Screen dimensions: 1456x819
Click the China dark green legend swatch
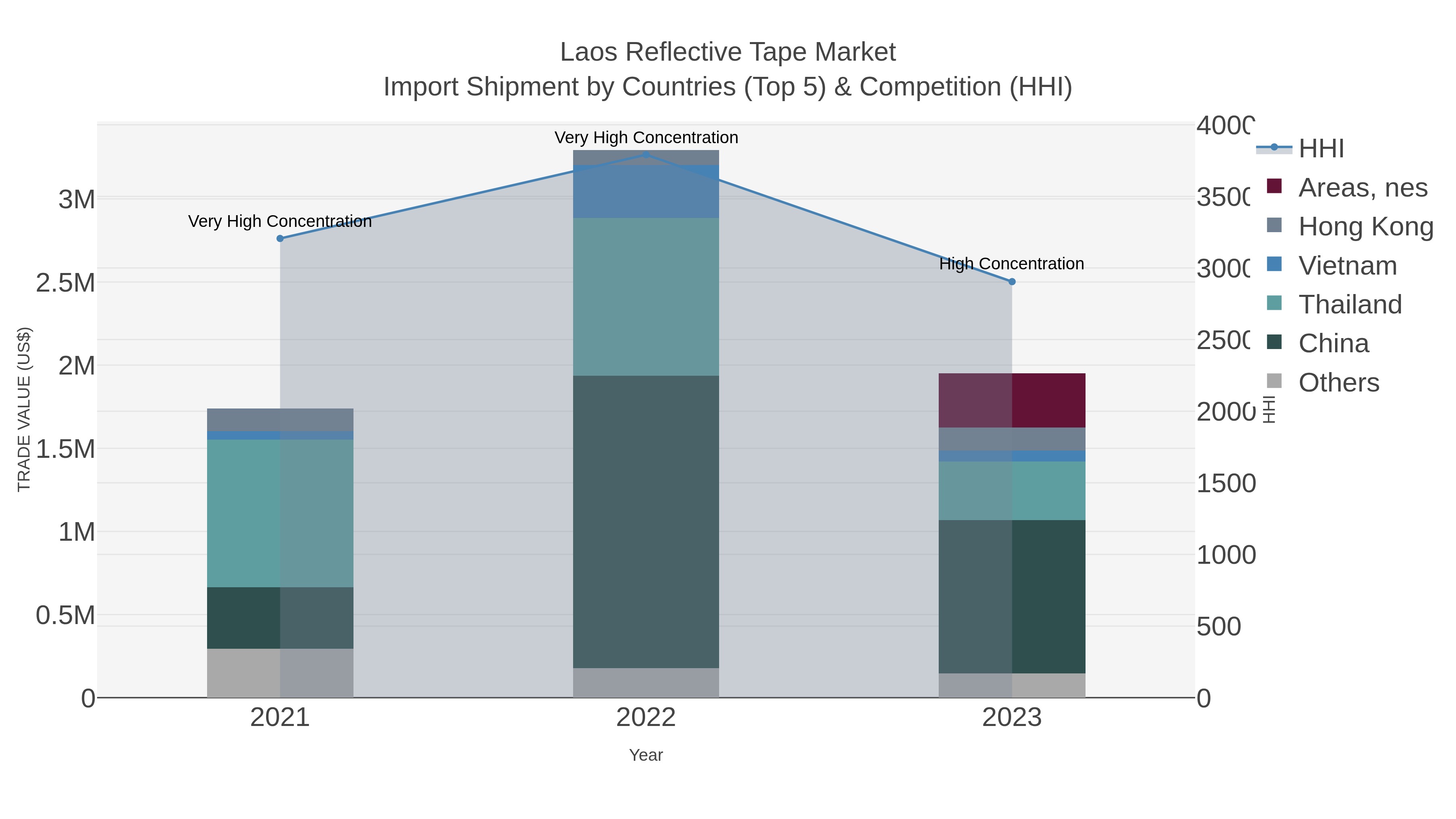[x=1274, y=341]
